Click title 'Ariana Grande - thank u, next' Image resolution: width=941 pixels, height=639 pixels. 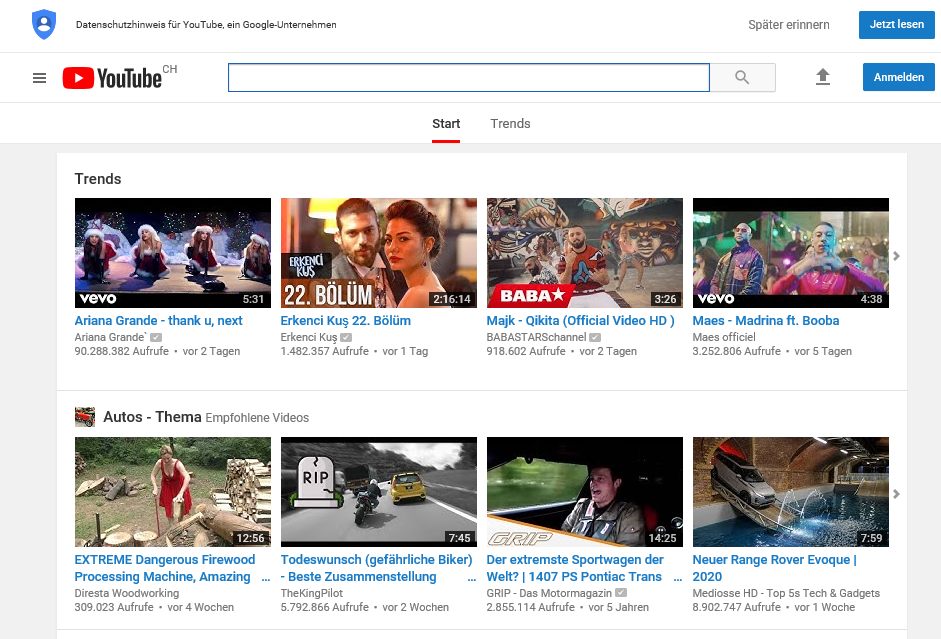pyautogui.click(x=158, y=320)
